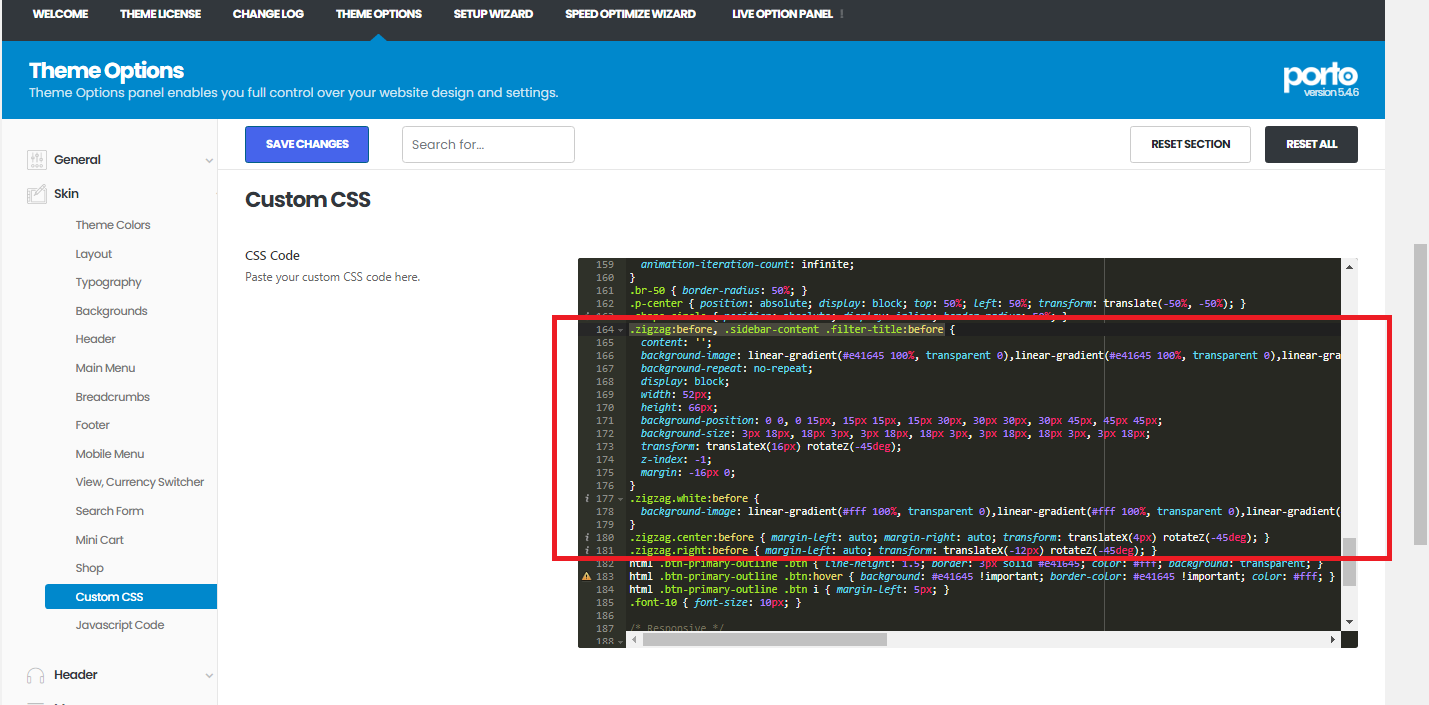Collapse the code block at line 164
This screenshot has height=705, width=1429.
[621, 330]
